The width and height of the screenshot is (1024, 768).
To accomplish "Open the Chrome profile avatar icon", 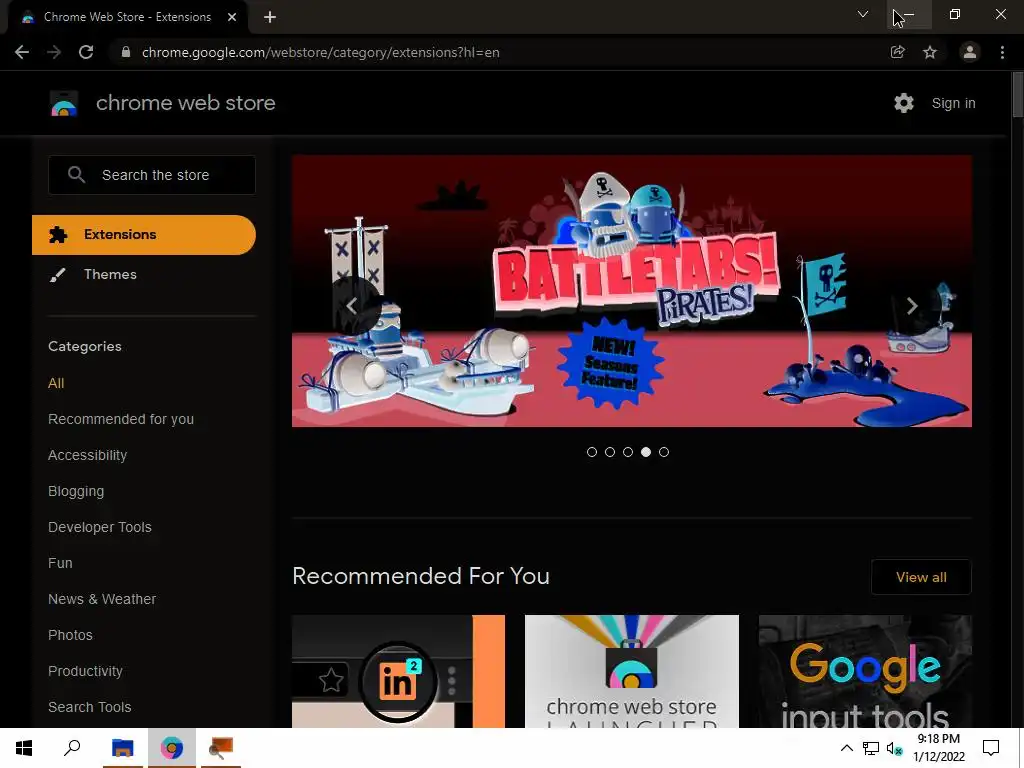I will 970,52.
